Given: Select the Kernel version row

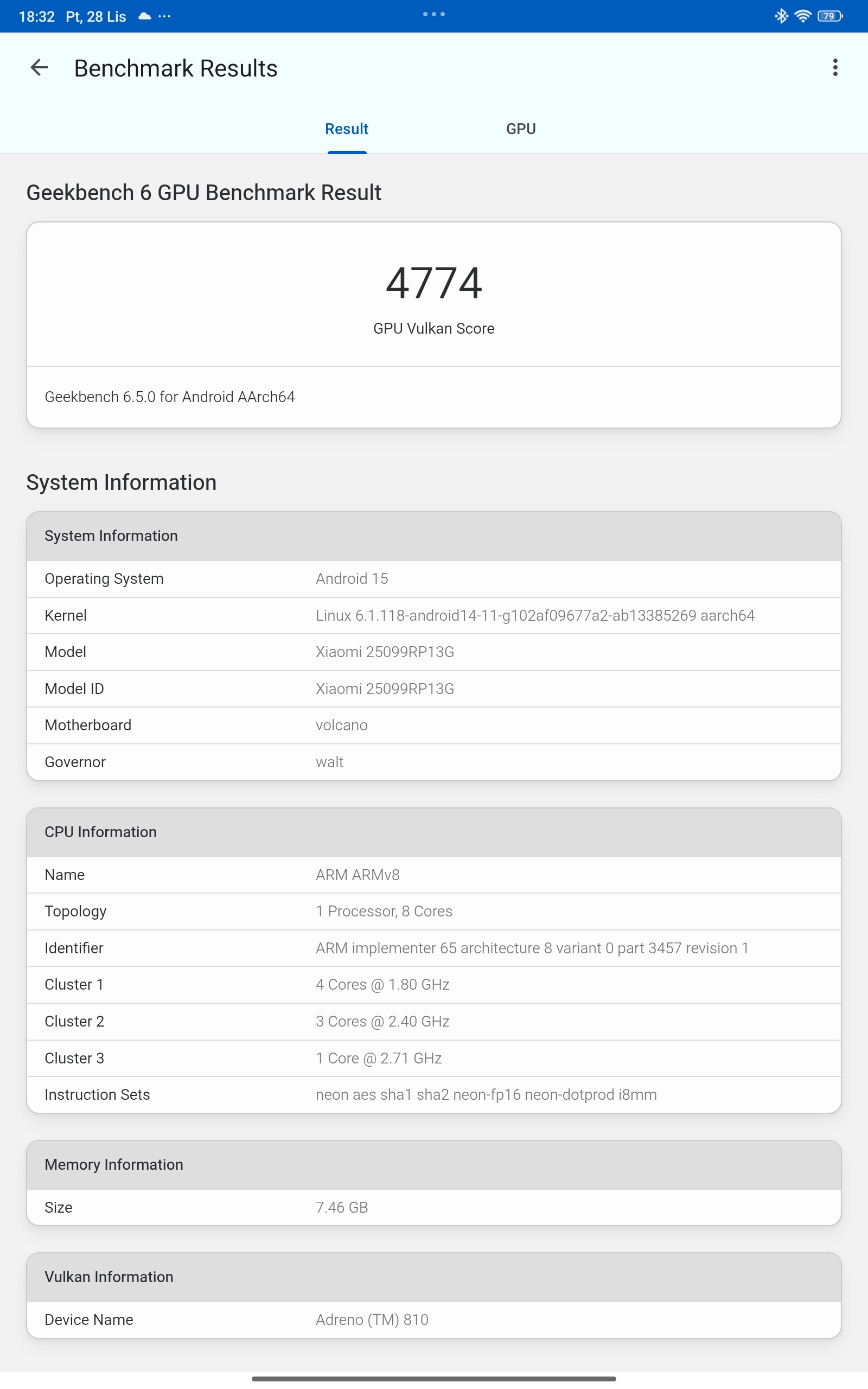Looking at the screenshot, I should tap(433, 615).
